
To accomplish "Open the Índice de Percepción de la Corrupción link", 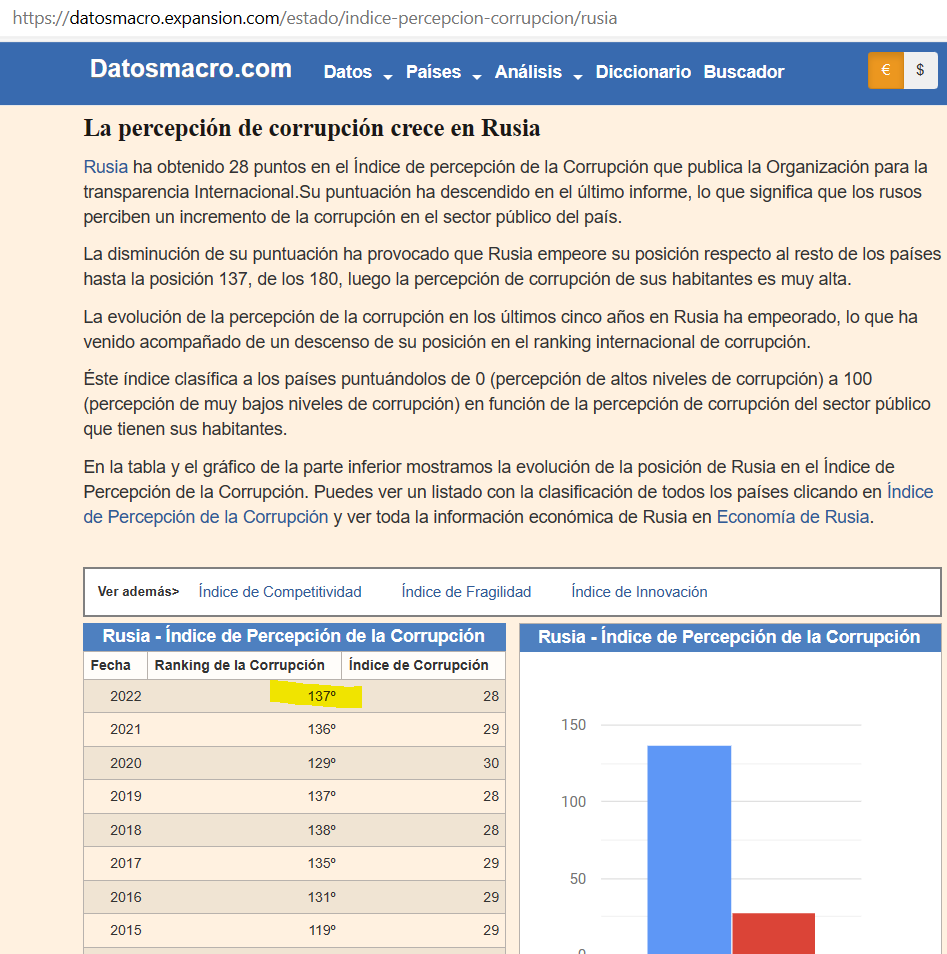I will (x=508, y=504).
